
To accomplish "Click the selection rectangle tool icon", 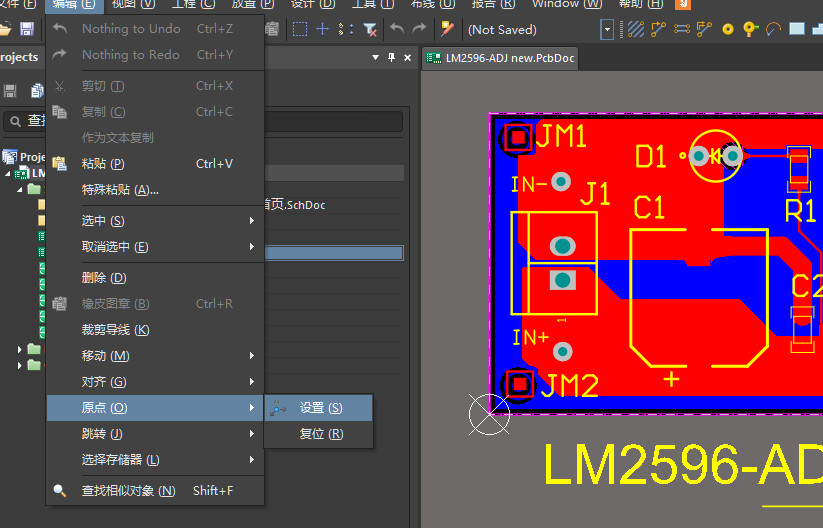I will [300, 29].
